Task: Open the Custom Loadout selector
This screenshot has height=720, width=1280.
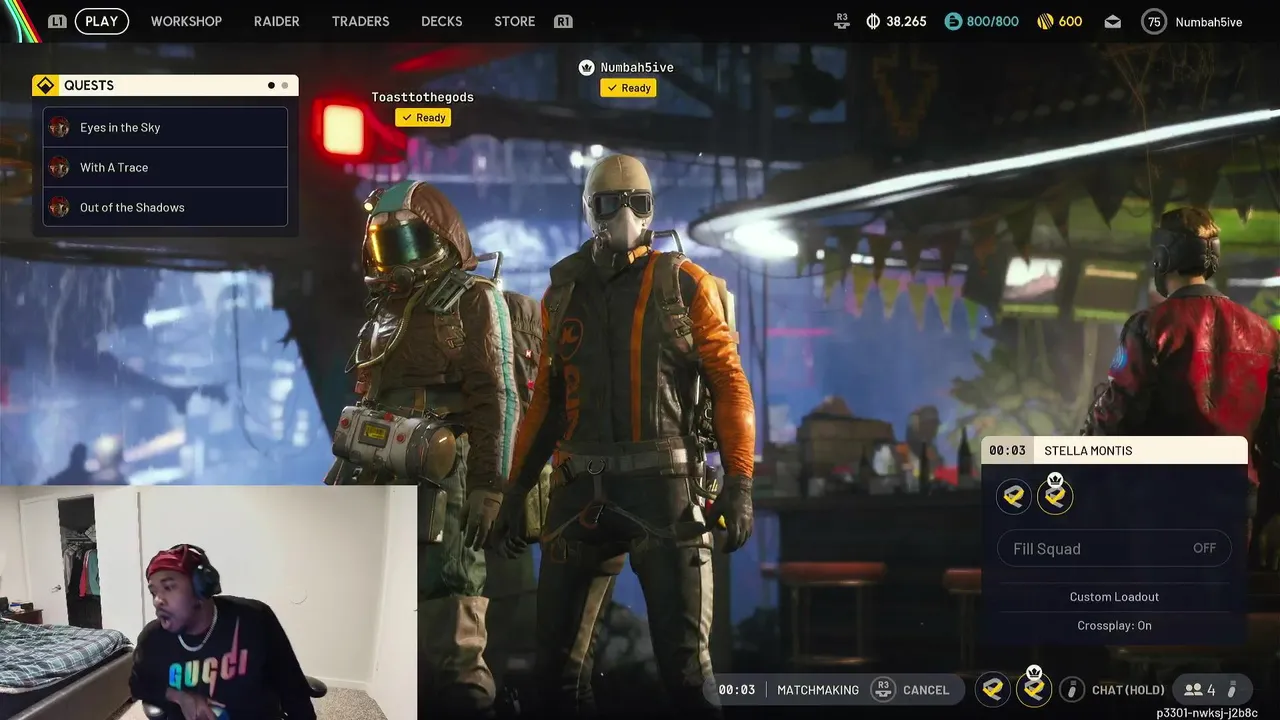Action: 1114,597
